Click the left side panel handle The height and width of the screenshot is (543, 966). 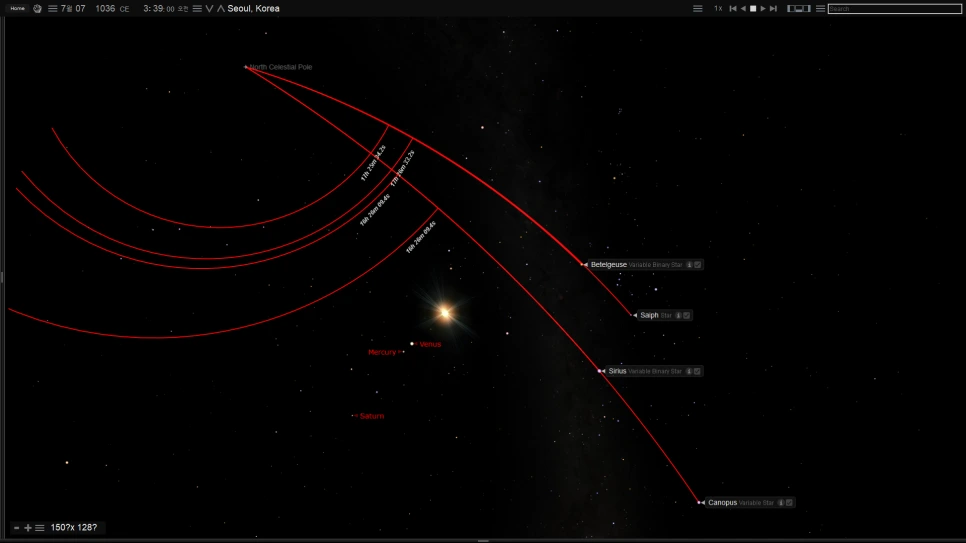click(2, 278)
